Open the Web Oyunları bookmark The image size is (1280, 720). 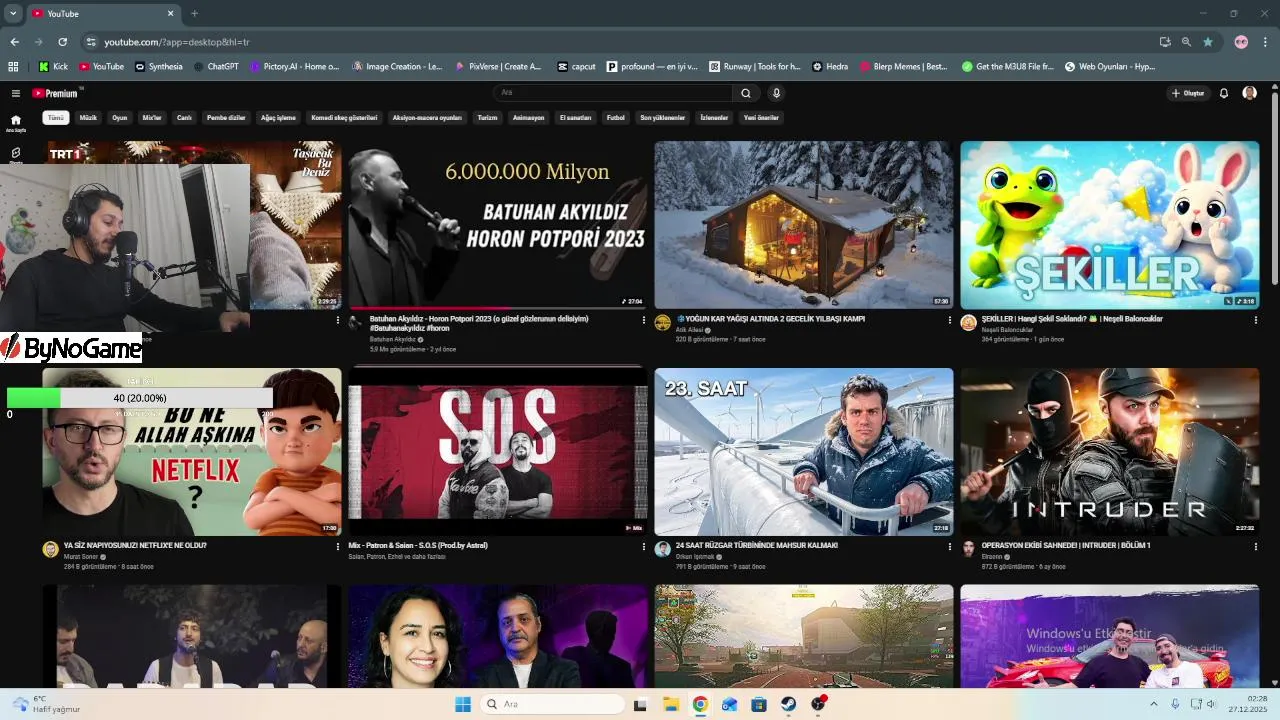pyautogui.click(x=1110, y=67)
